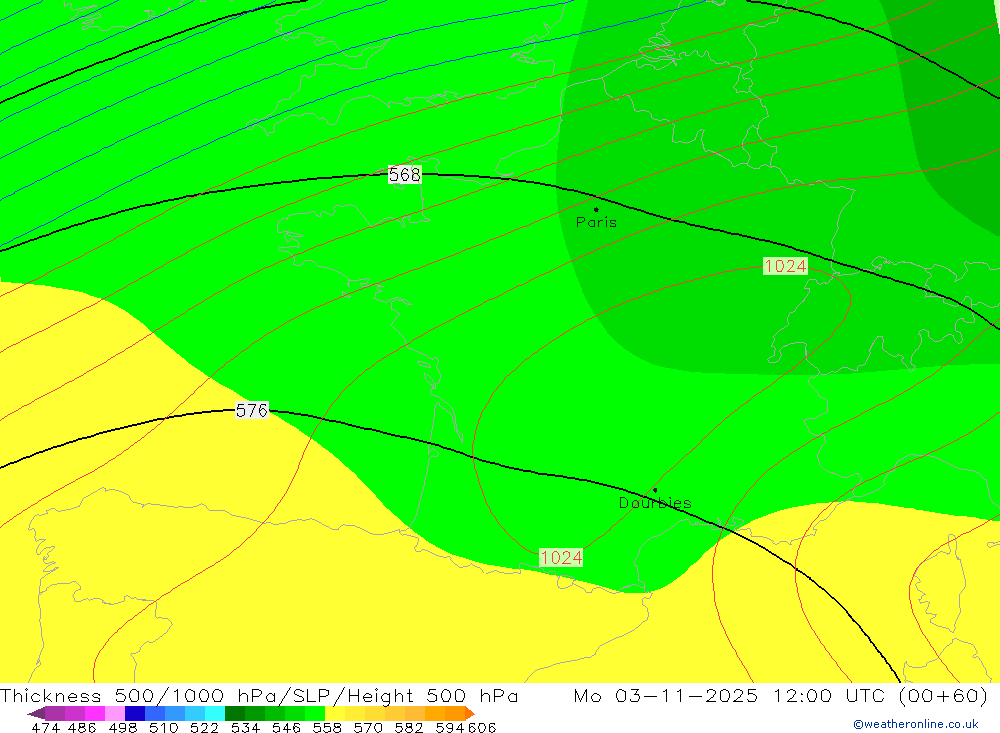Select the Paris city label
Screen dimensions: 1000x733
596,222
